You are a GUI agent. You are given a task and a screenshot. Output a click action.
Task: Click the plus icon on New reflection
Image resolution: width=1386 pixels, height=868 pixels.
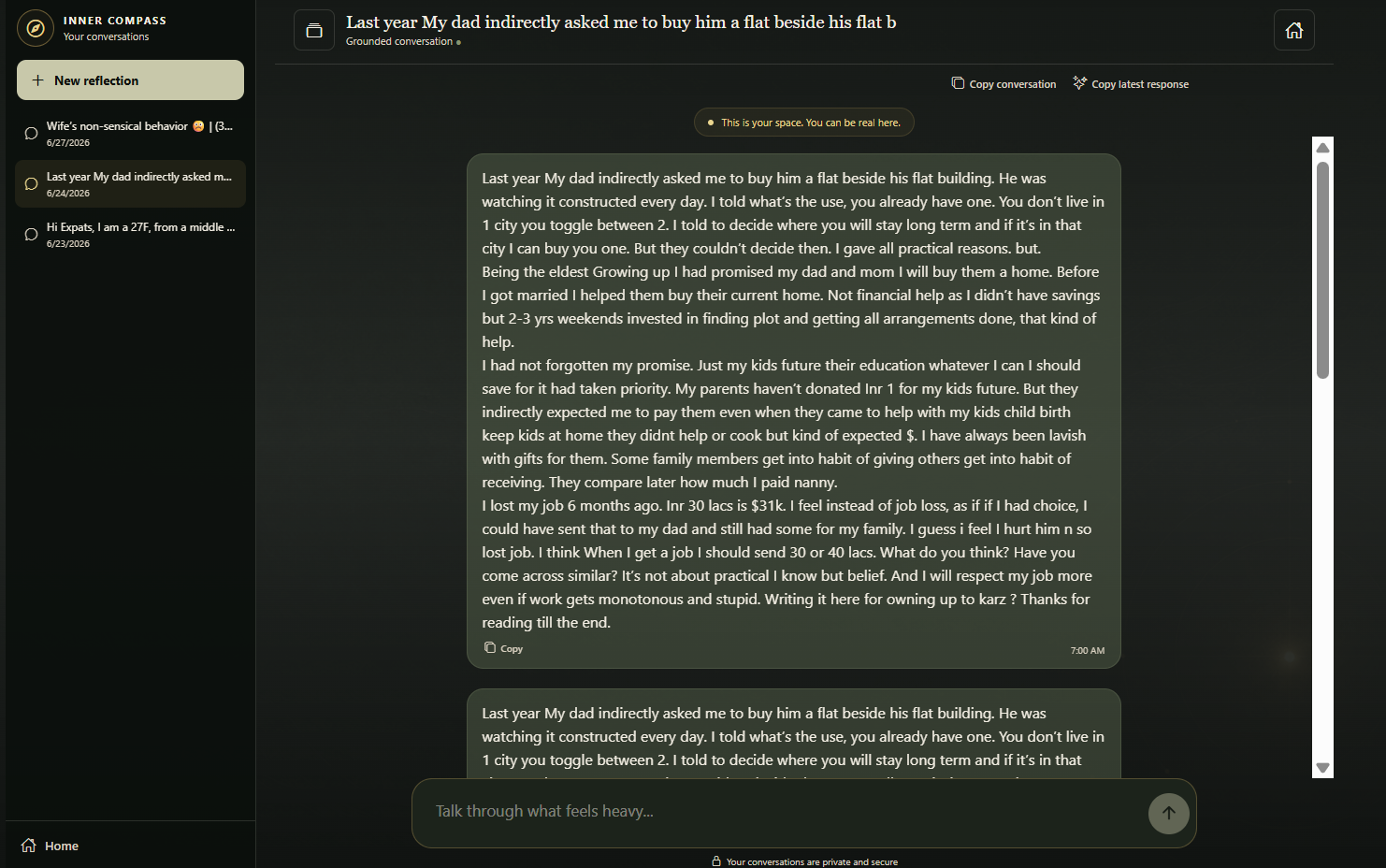click(38, 80)
